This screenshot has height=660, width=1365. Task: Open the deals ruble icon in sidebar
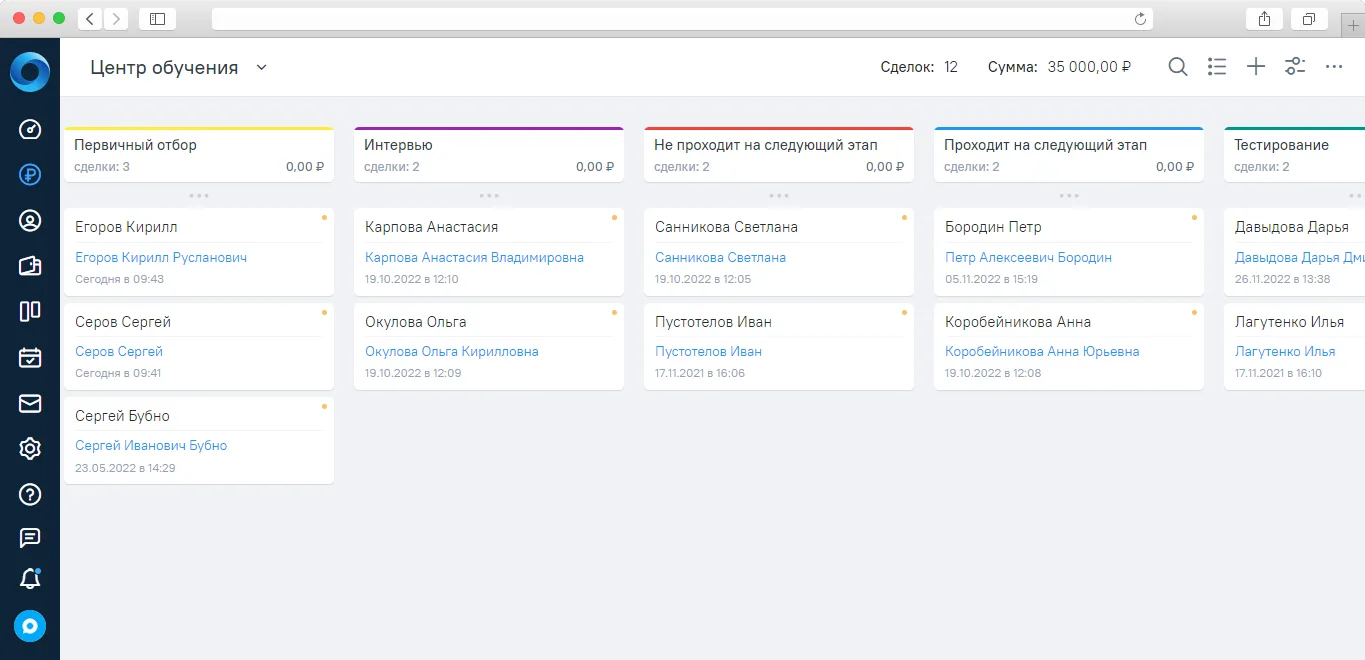pos(30,175)
